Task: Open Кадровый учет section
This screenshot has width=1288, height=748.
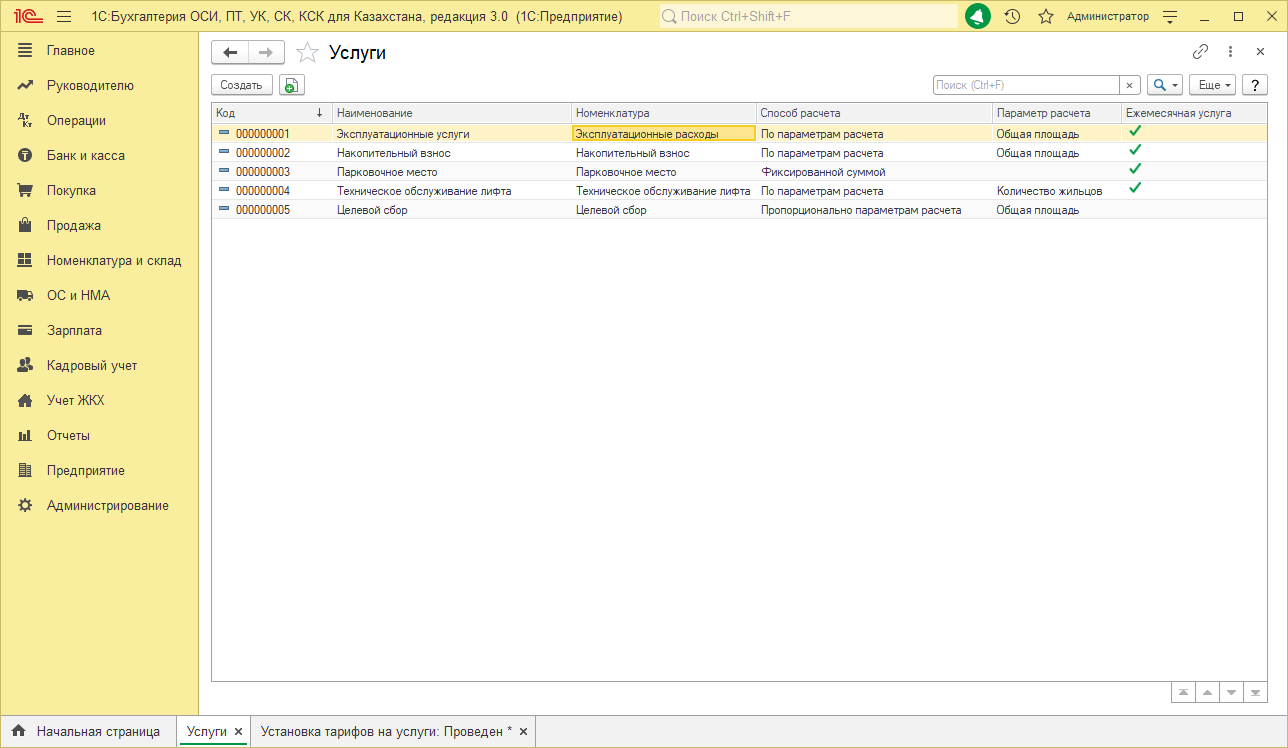Action: click(x=92, y=365)
